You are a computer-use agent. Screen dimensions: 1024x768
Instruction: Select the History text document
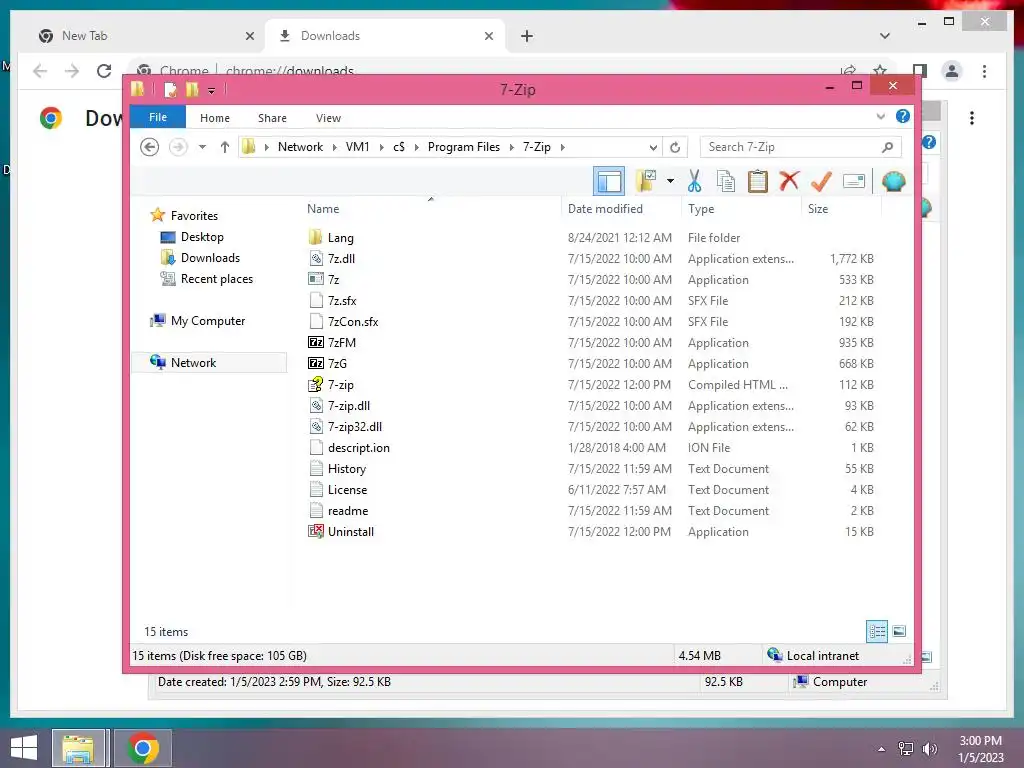coord(347,469)
